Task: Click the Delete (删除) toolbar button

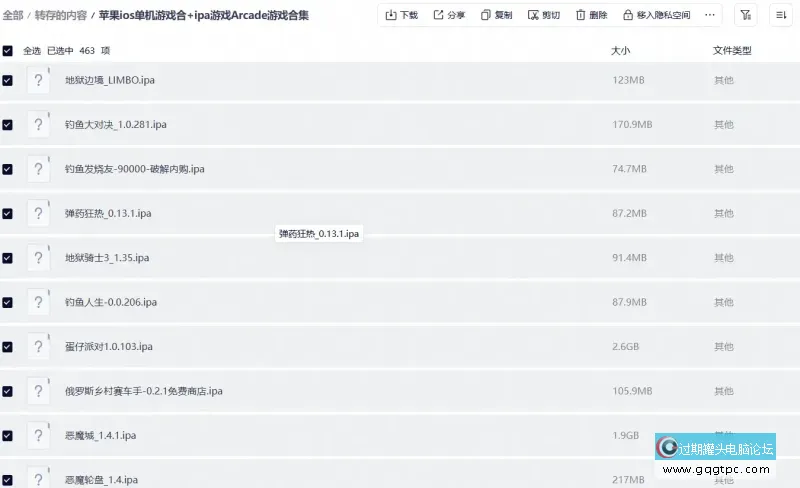Action: pos(591,15)
